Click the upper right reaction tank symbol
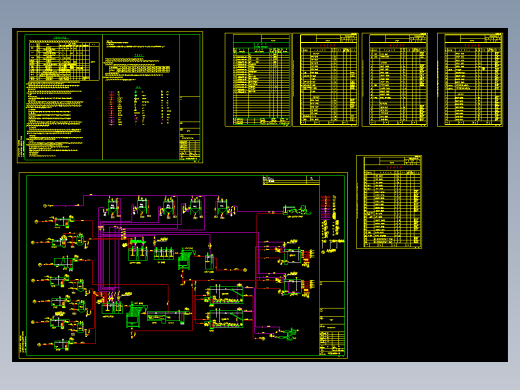 click(293, 256)
